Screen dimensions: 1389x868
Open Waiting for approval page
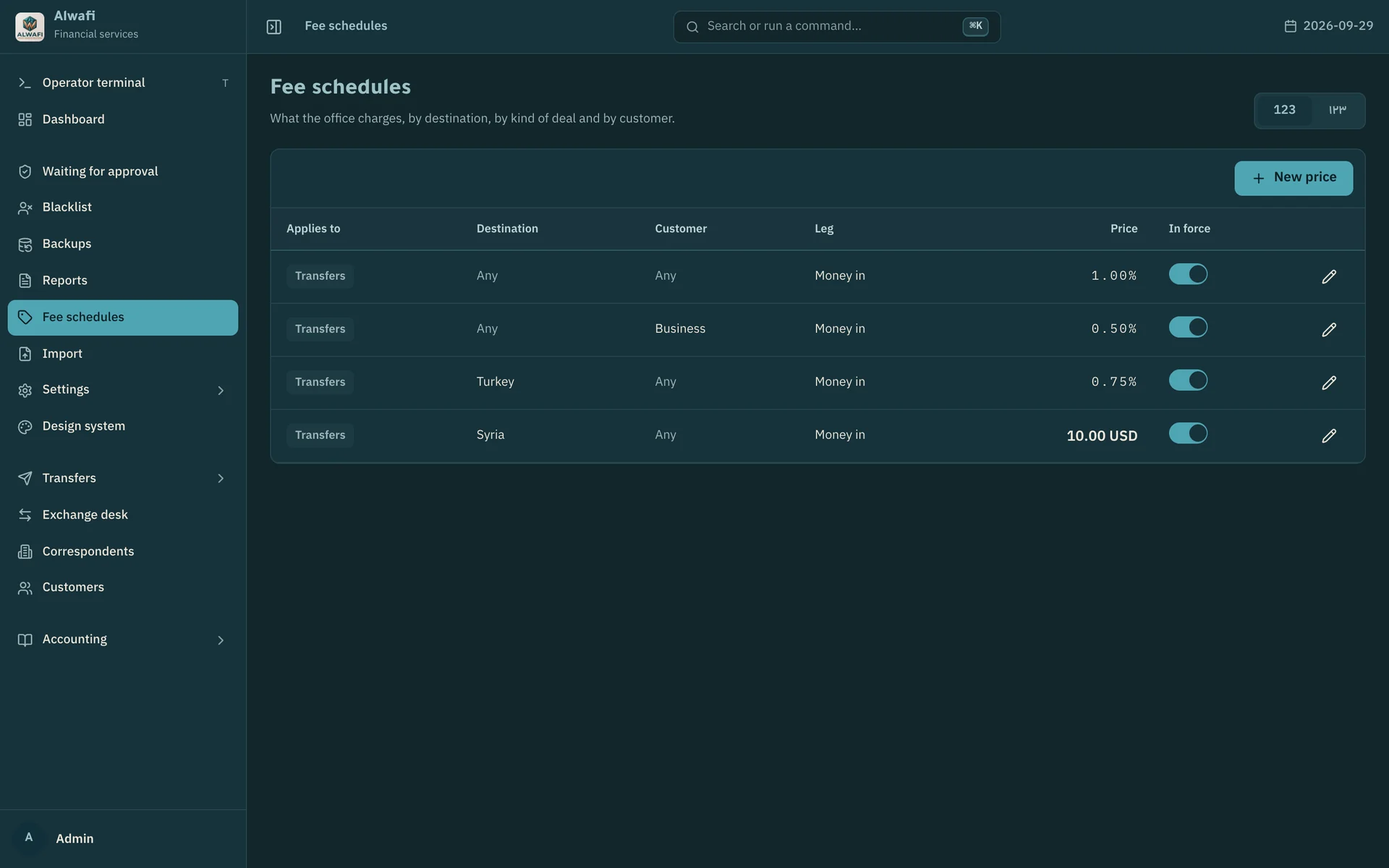(x=123, y=171)
